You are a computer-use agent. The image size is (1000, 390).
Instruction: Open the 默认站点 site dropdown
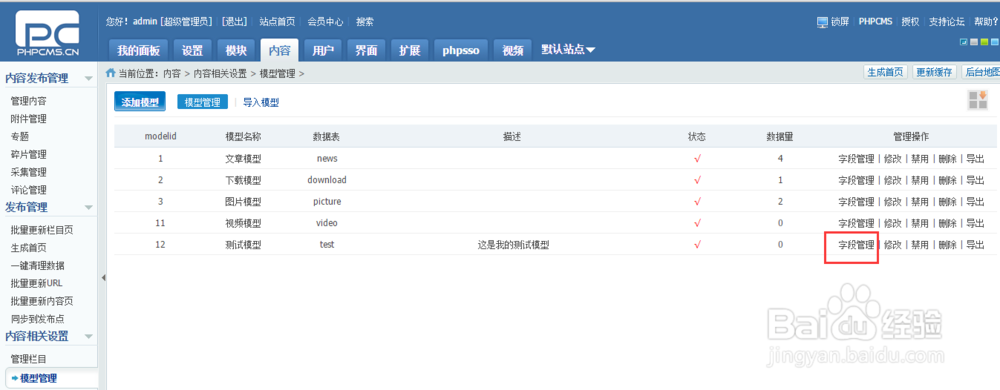[568, 50]
